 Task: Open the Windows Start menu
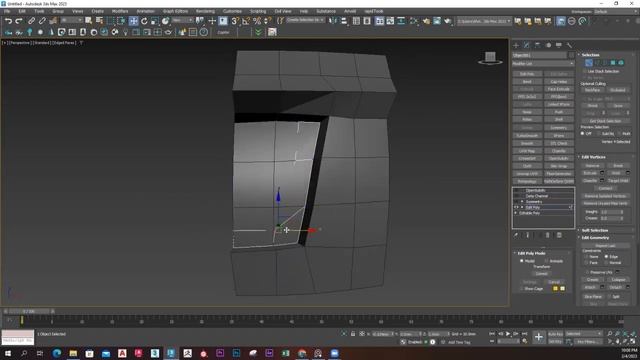(7, 353)
